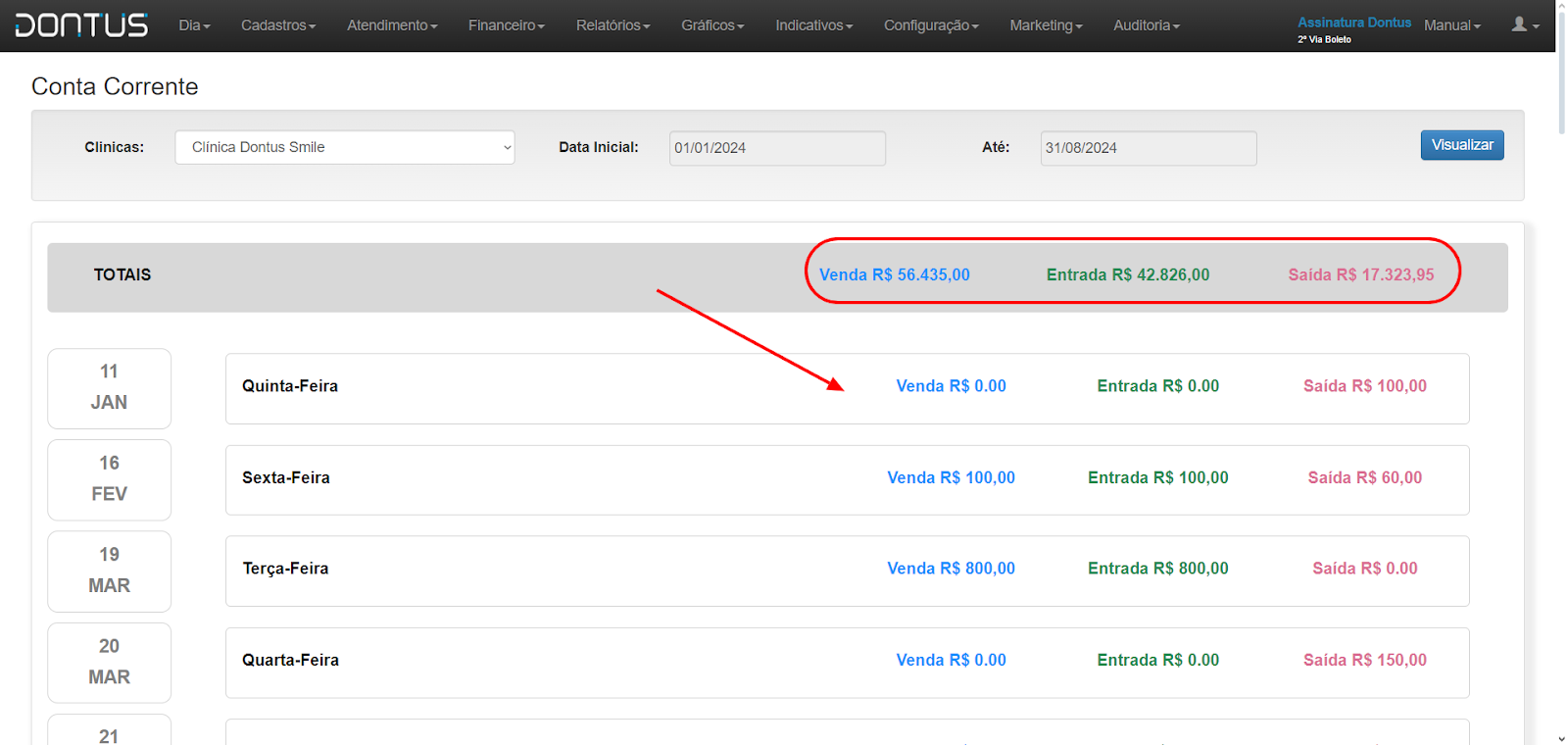Focus the Até date field
Screen dimensions: 1568x745
click(1149, 148)
